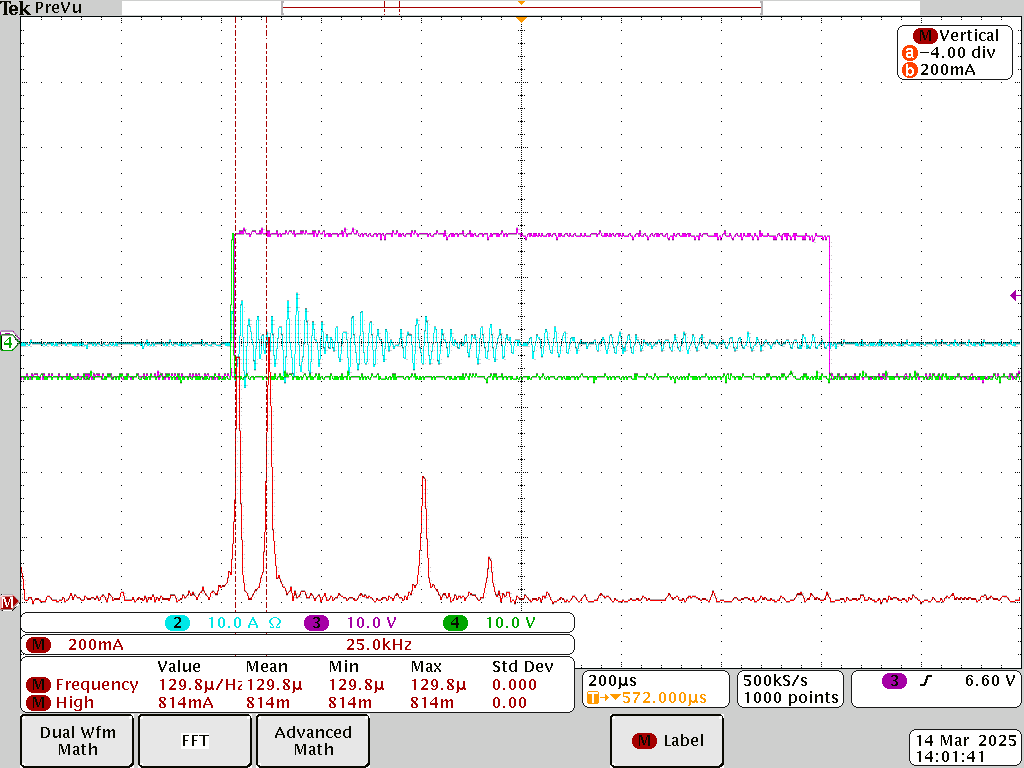This screenshot has width=1024, height=768.
Task: Click the channel 2 cyan badge
Action: pyautogui.click(x=178, y=623)
